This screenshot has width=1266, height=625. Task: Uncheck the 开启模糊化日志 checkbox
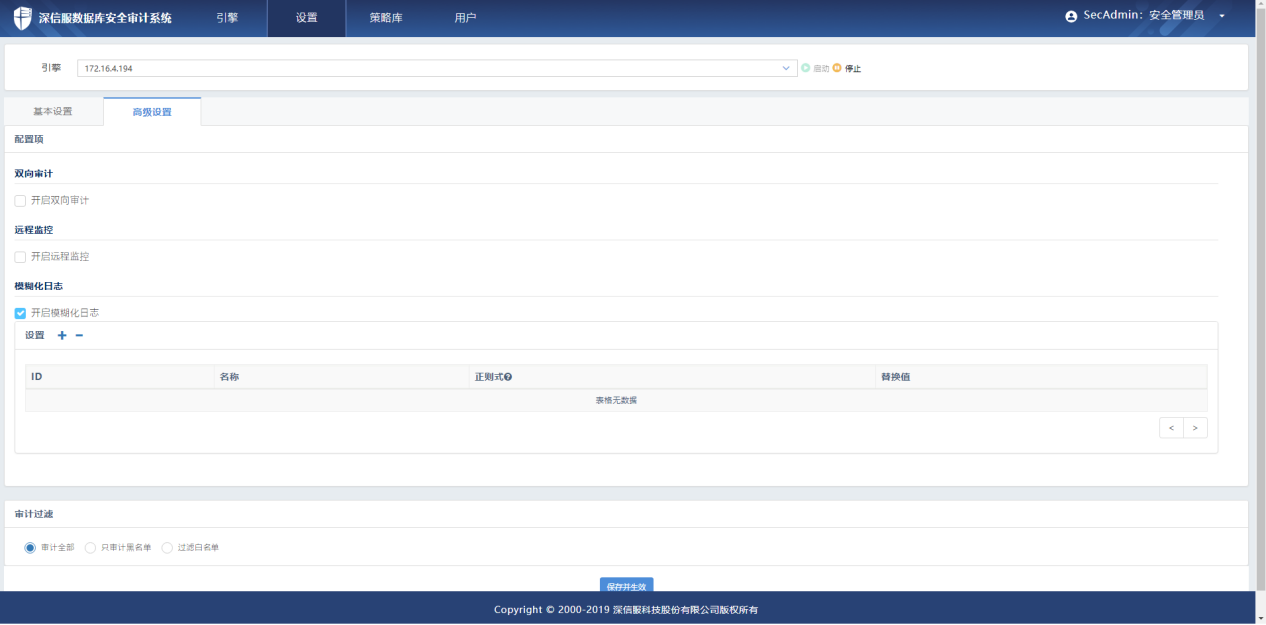pos(20,313)
